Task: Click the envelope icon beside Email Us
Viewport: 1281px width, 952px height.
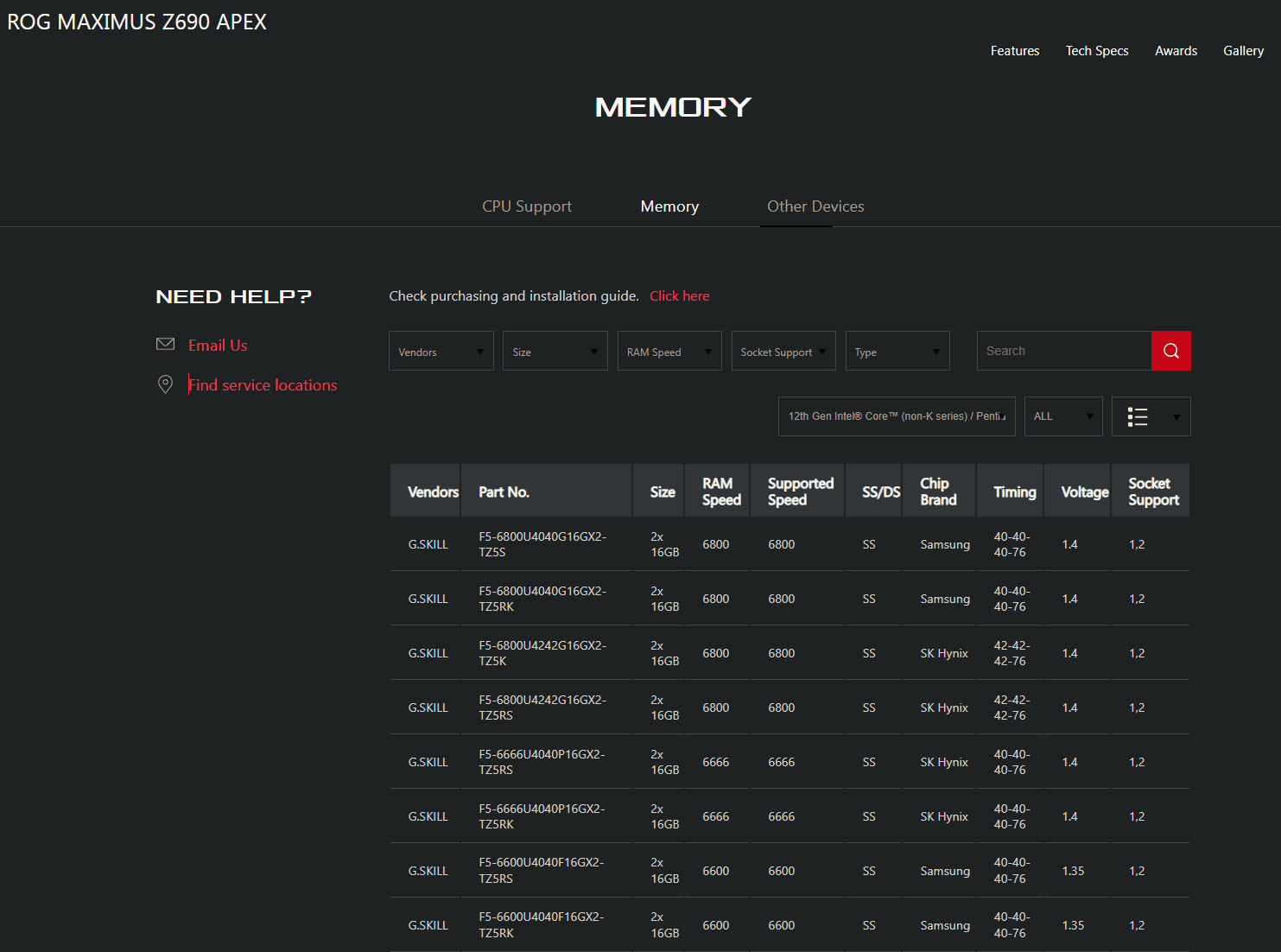Action: coord(165,344)
